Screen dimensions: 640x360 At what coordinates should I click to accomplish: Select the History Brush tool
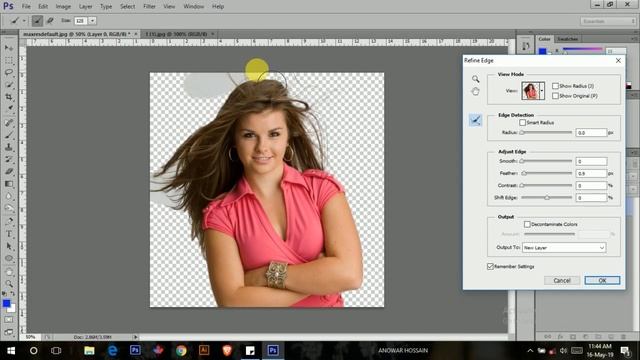pos(9,160)
